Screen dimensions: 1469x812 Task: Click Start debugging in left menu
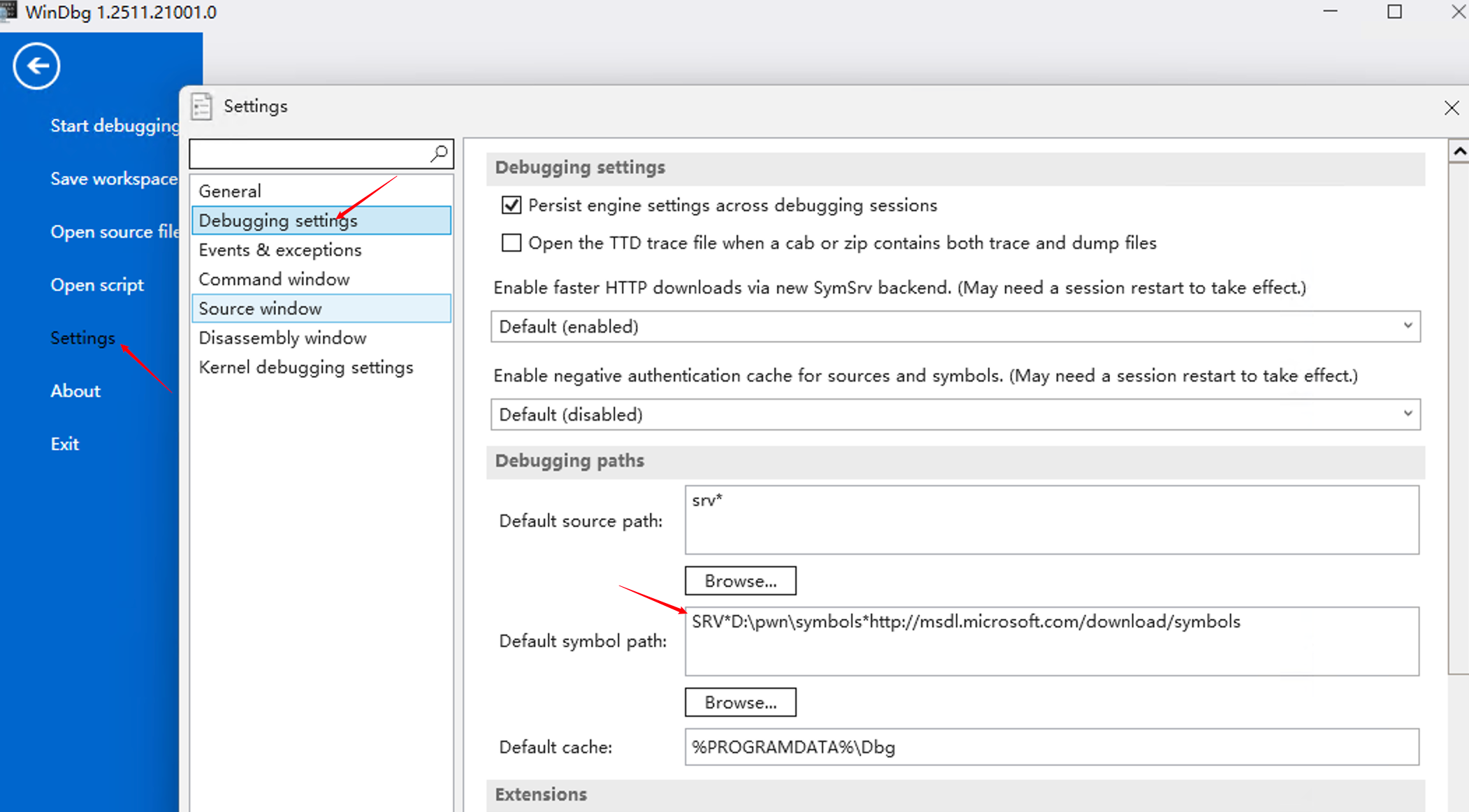pos(114,126)
